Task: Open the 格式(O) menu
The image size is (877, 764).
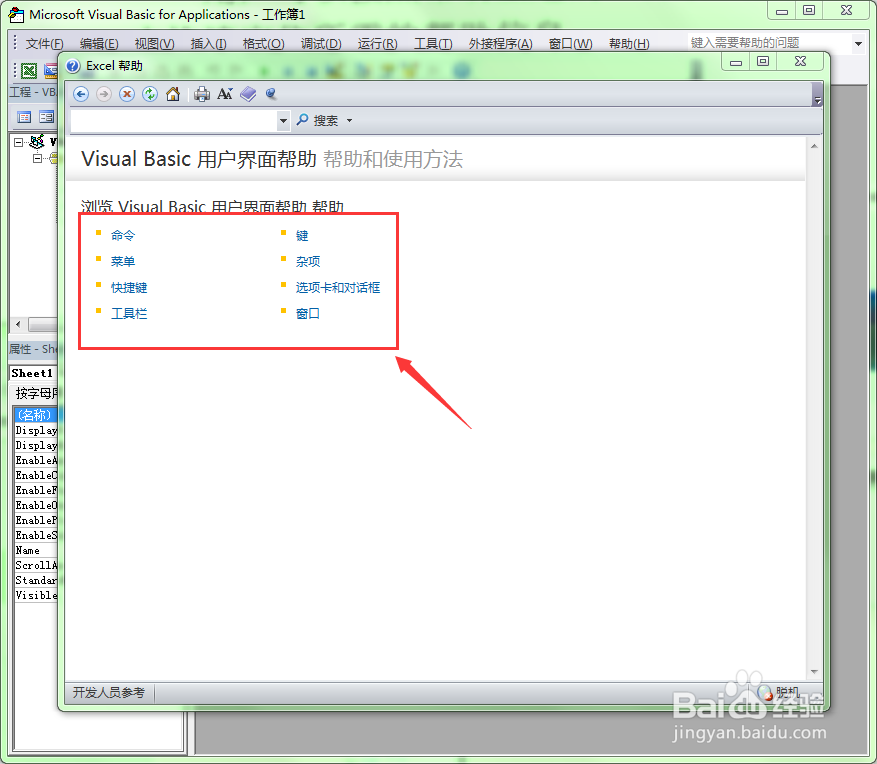Action: pyautogui.click(x=263, y=44)
